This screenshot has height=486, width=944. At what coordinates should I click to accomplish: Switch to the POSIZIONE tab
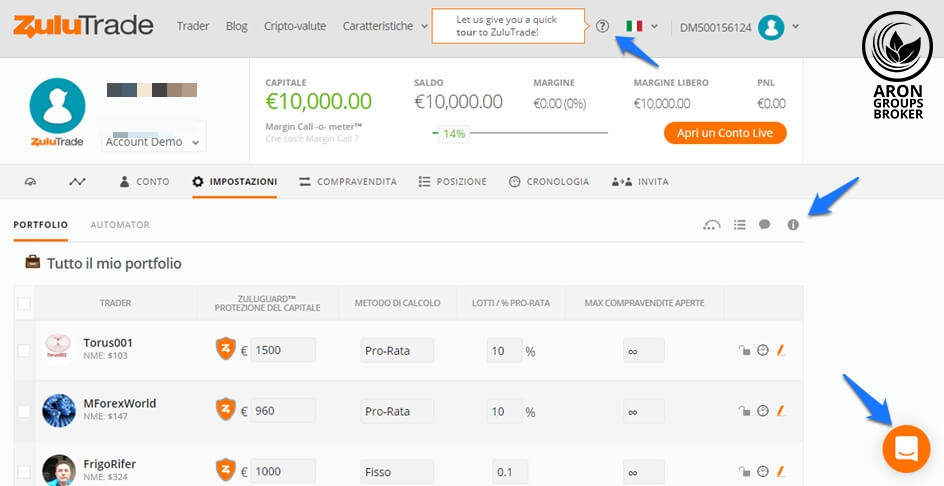[452, 181]
